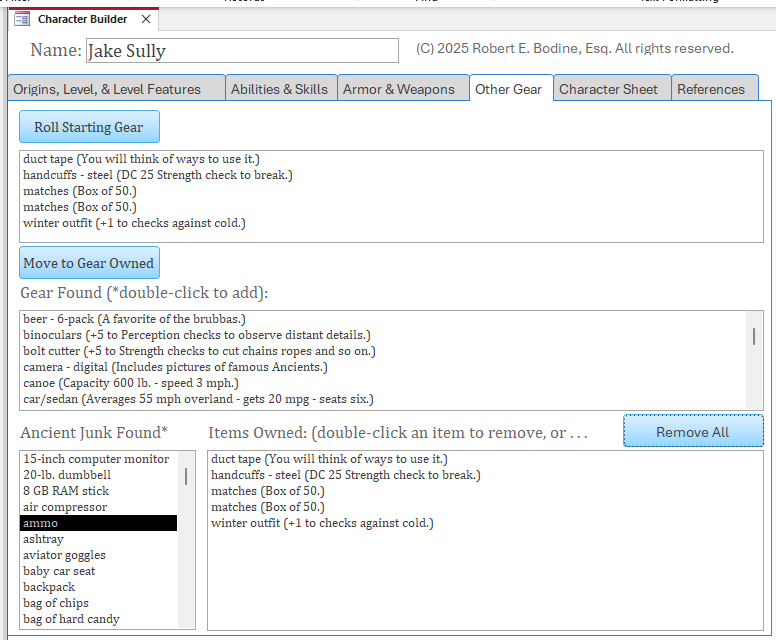Switch to Origins, Level, & Level Features tab

pos(107,89)
